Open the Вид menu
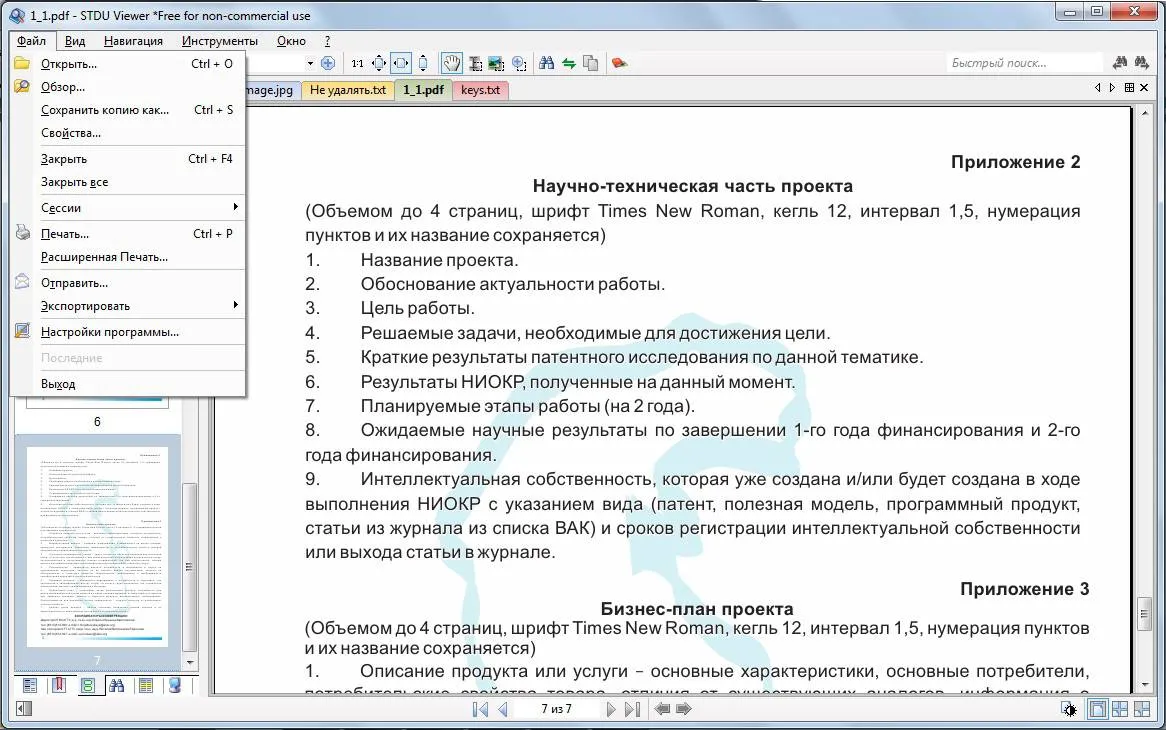Viewport: 1166px width, 730px height. (x=74, y=41)
